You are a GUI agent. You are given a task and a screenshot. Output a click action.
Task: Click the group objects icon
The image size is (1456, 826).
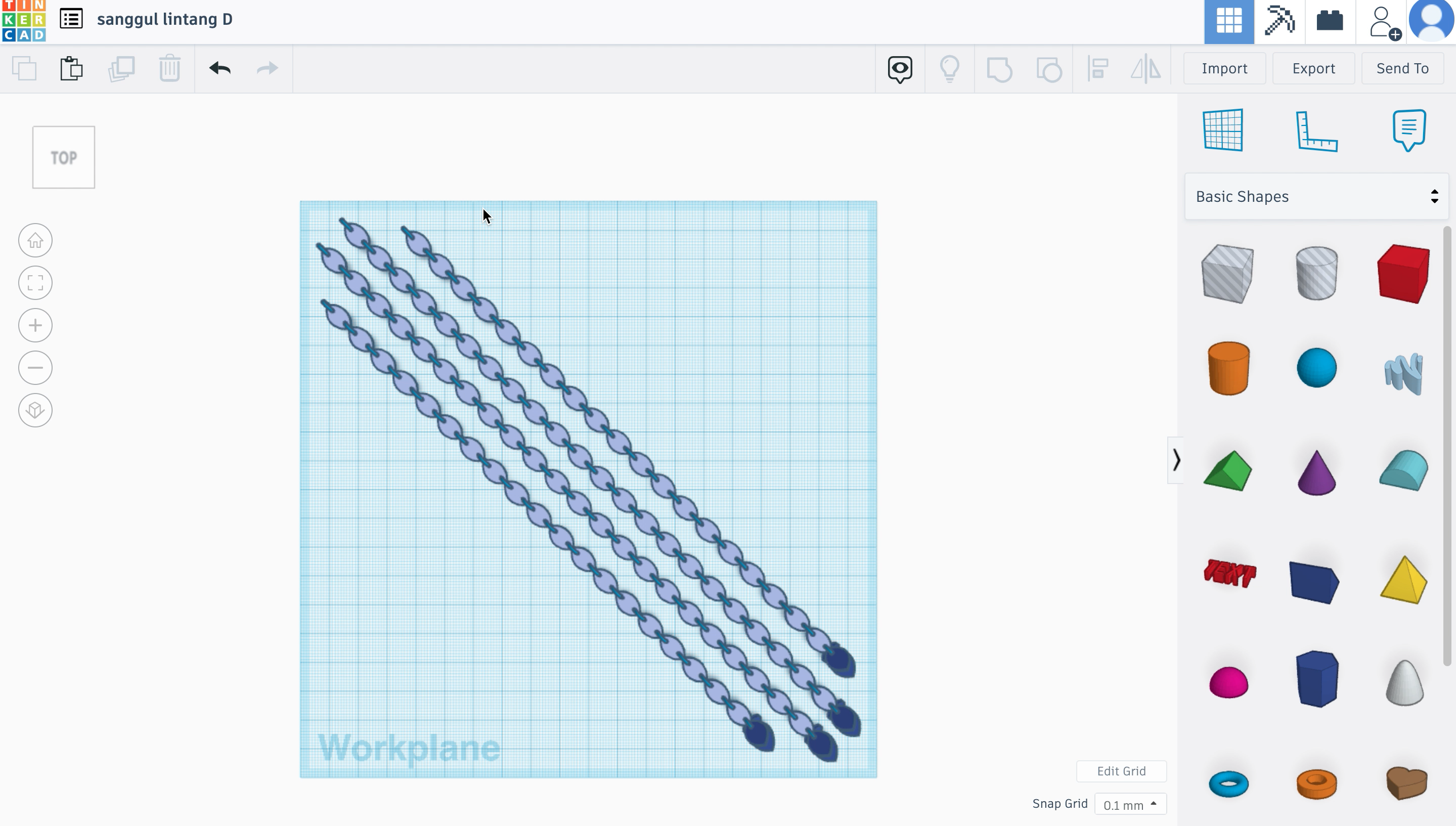click(x=999, y=68)
